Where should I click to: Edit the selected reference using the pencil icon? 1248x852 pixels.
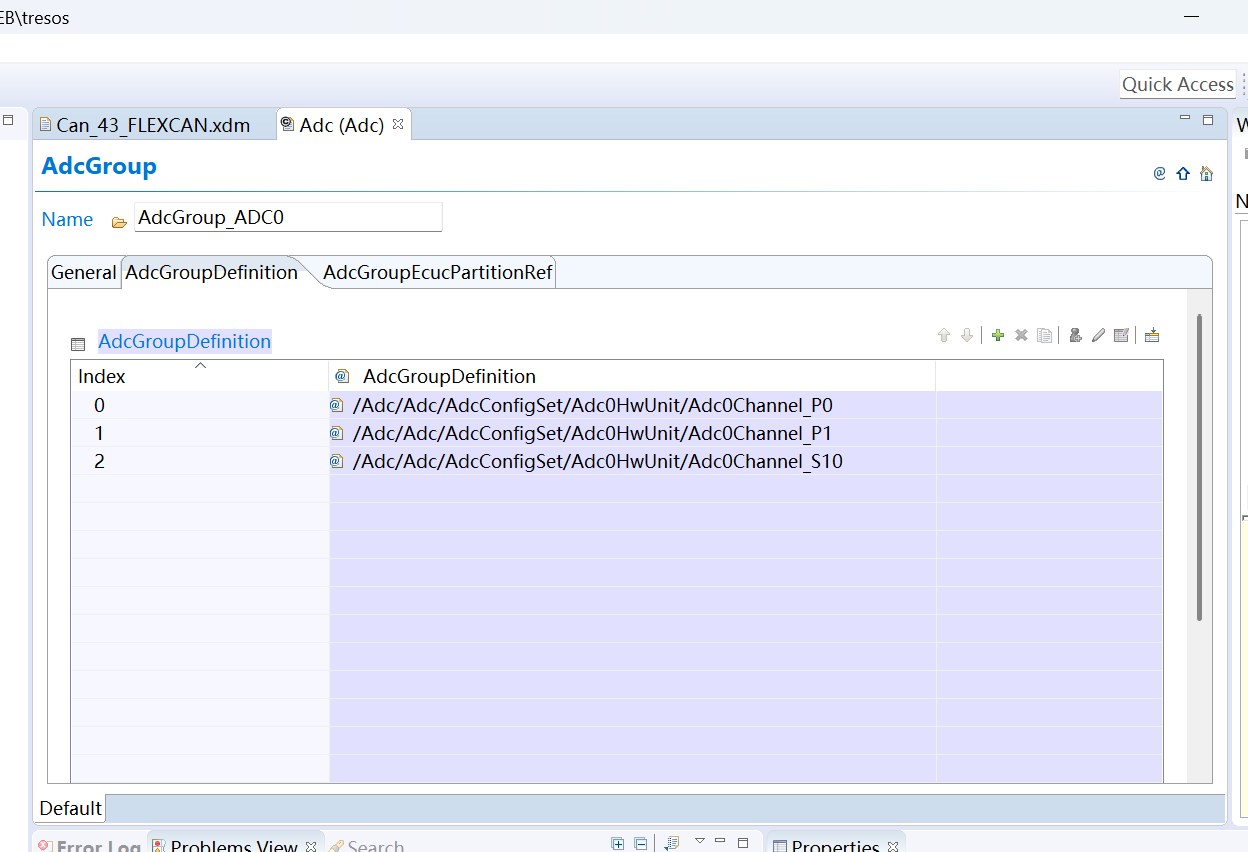pyautogui.click(x=1098, y=335)
